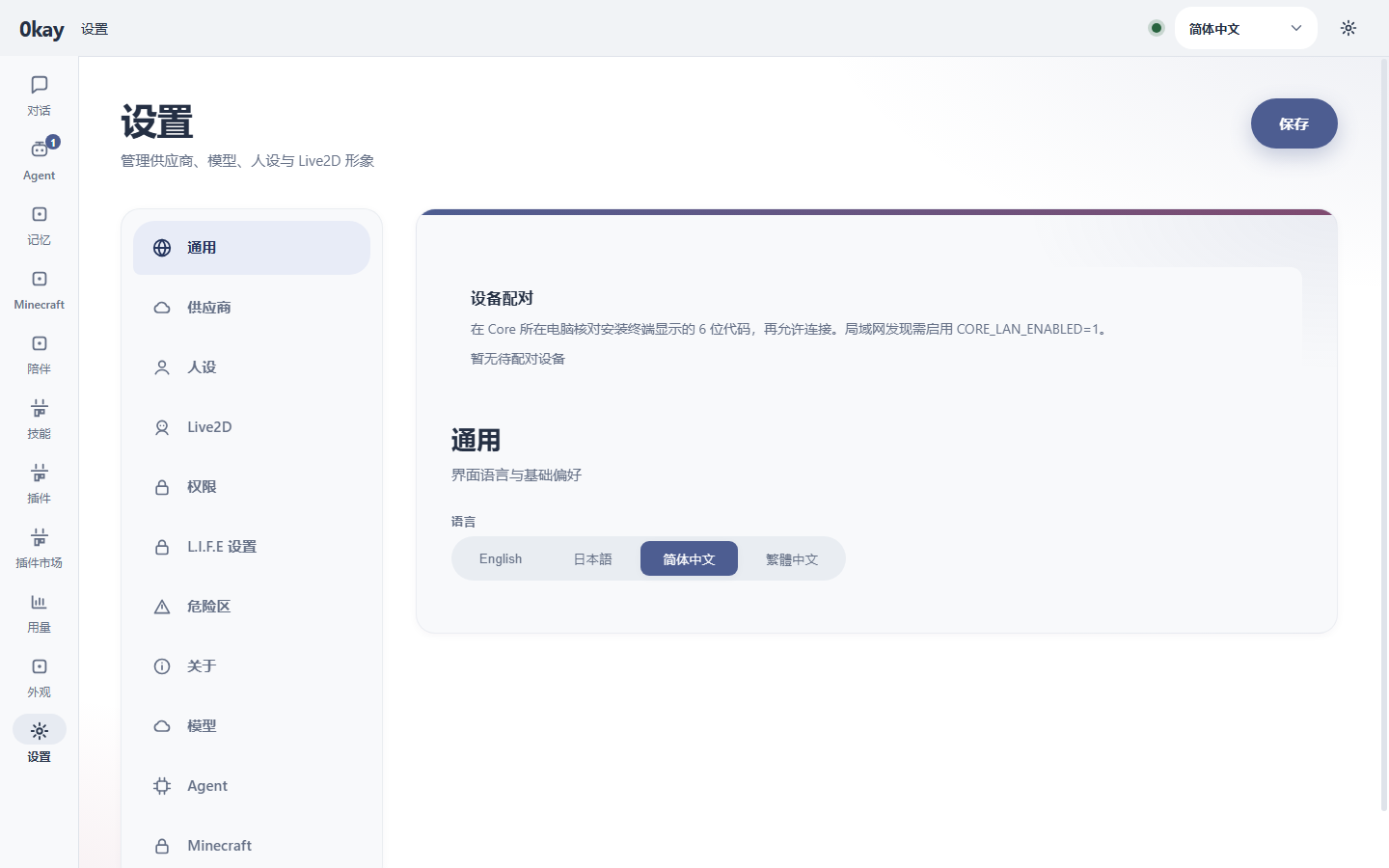Select English language option

pos(501,558)
